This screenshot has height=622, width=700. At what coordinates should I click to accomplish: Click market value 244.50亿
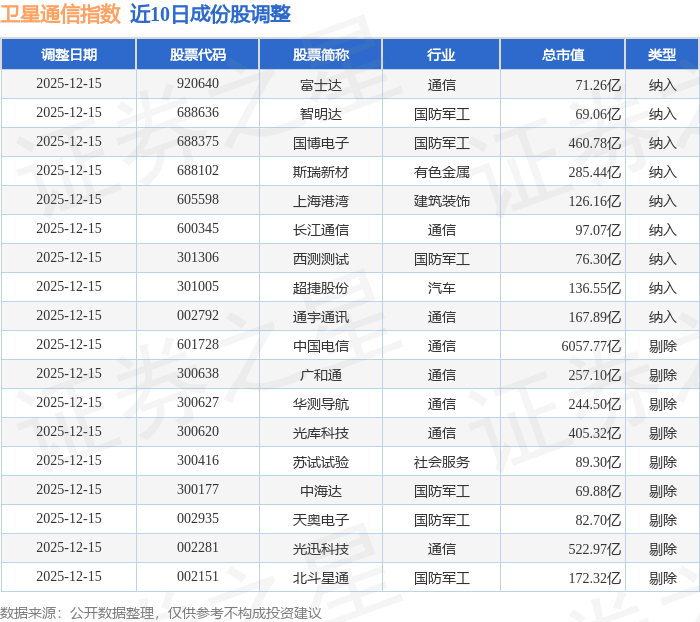click(595, 404)
